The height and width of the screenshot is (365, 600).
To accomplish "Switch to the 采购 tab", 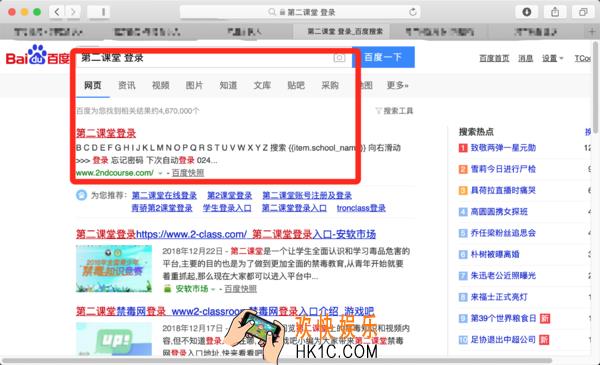I will pos(330,85).
